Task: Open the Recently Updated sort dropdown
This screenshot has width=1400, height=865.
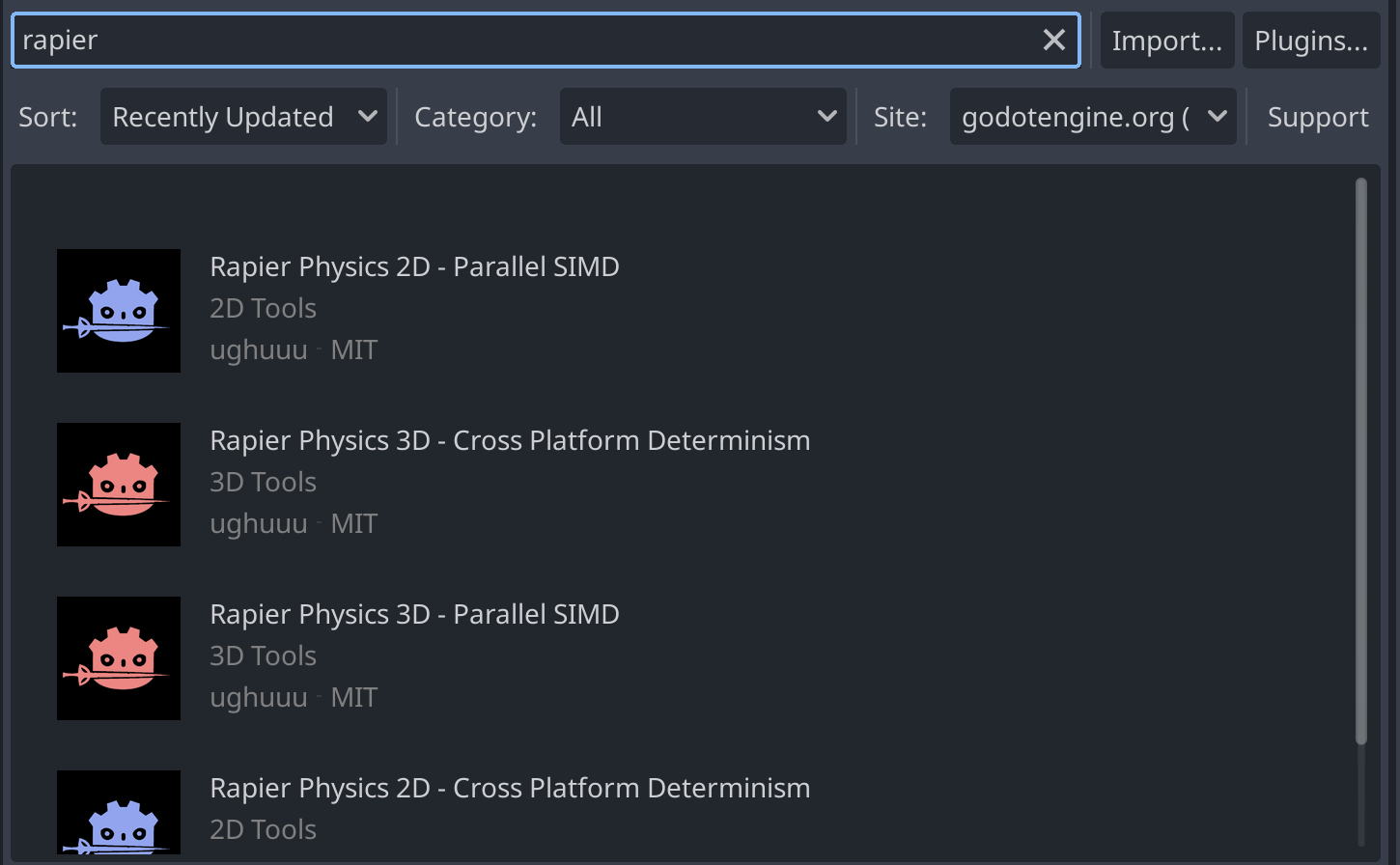Action: coord(243,117)
